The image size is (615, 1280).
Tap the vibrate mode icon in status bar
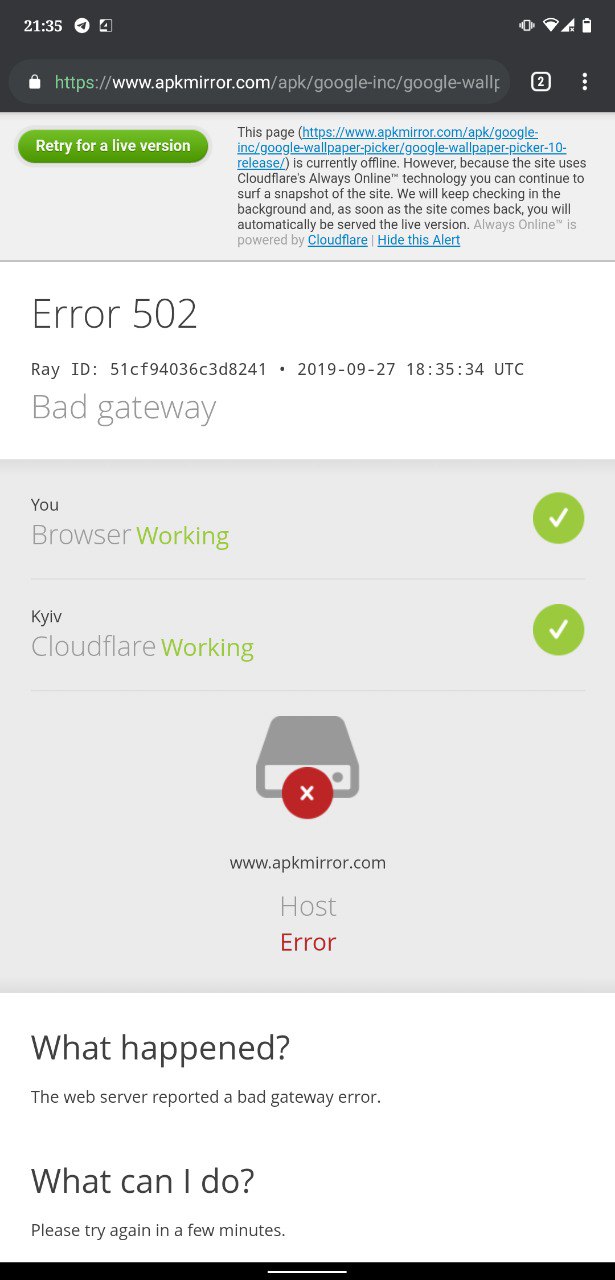527,26
